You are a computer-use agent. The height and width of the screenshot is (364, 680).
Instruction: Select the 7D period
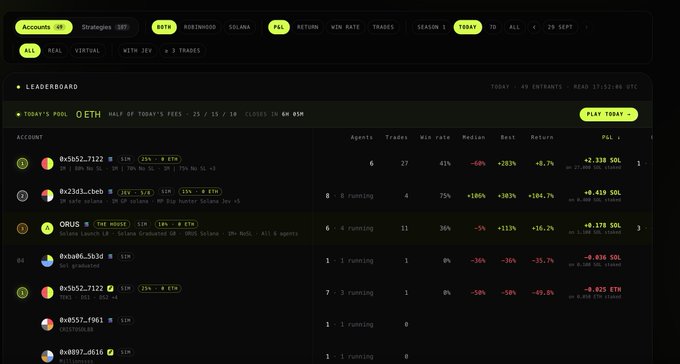pos(493,27)
